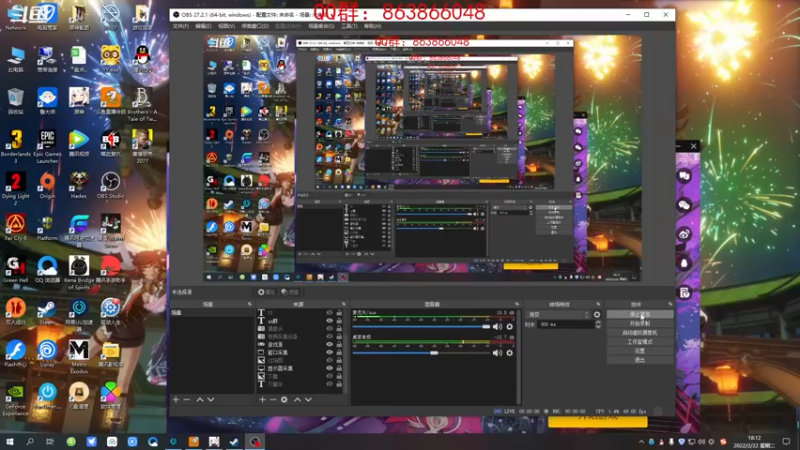800x450 pixels.
Task: Move selected source up with arrow
Action: pyautogui.click(x=297, y=399)
